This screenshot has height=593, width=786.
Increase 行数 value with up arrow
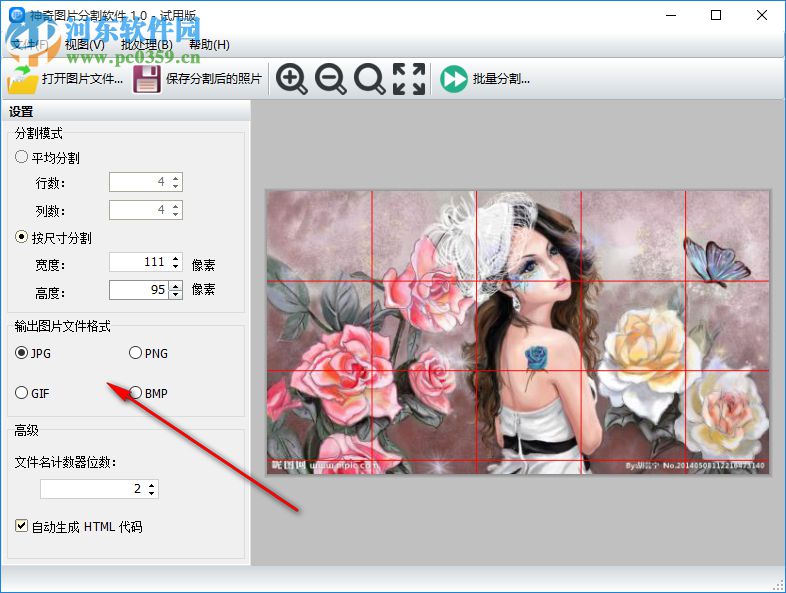[x=175, y=178]
